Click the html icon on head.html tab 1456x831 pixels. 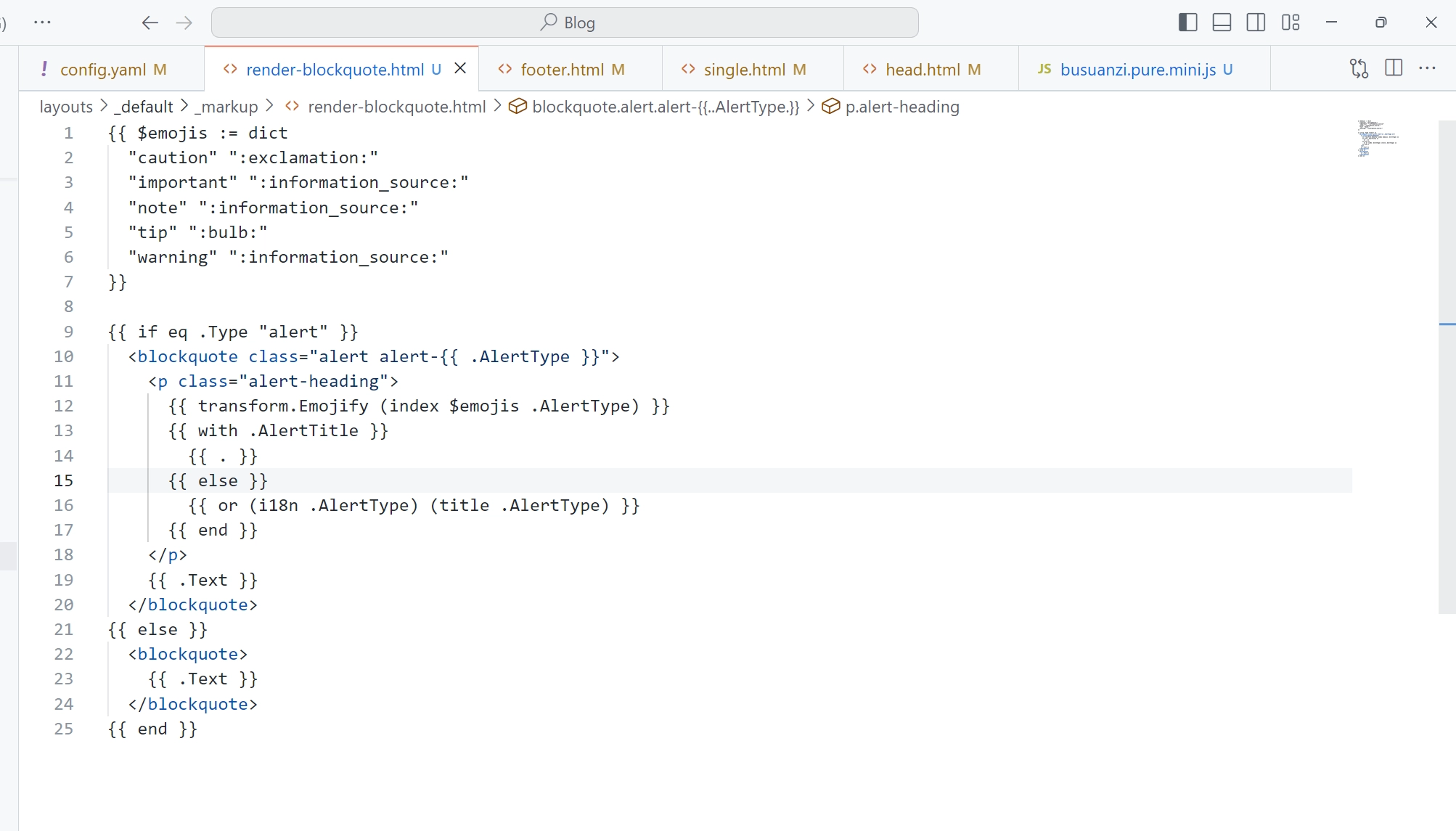tap(870, 69)
